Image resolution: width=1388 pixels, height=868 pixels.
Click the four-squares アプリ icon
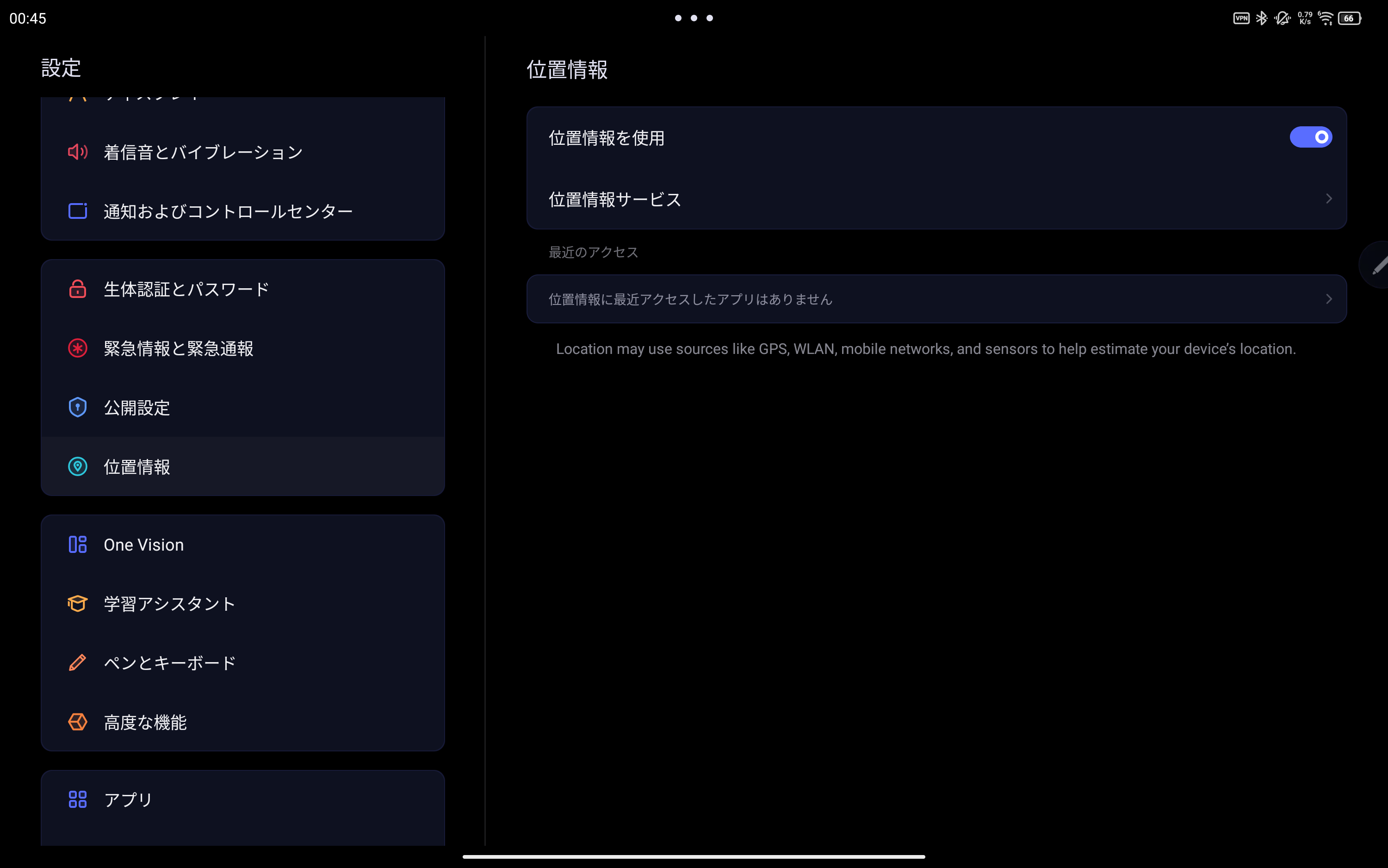click(77, 799)
